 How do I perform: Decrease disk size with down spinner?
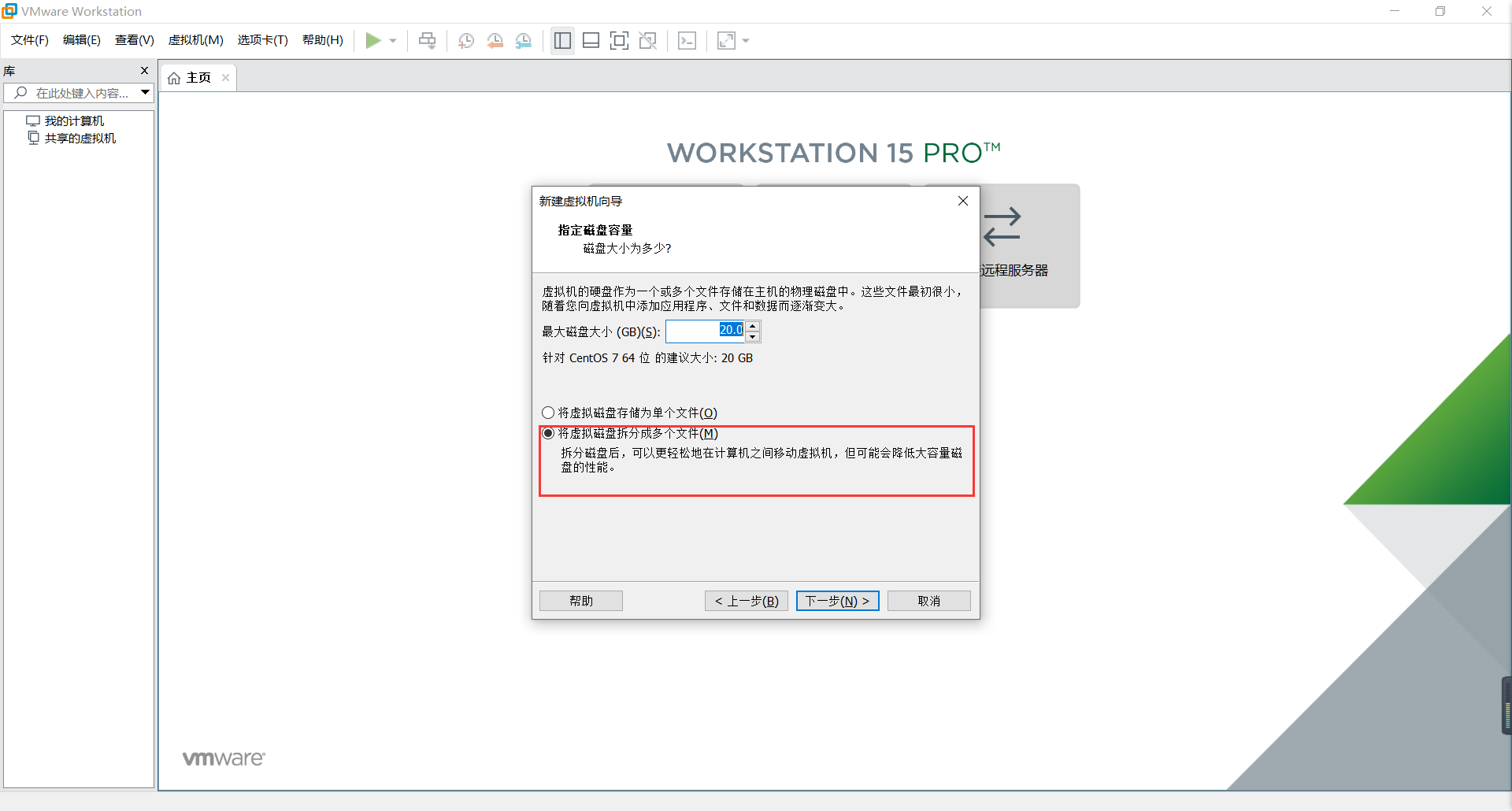coord(753,337)
